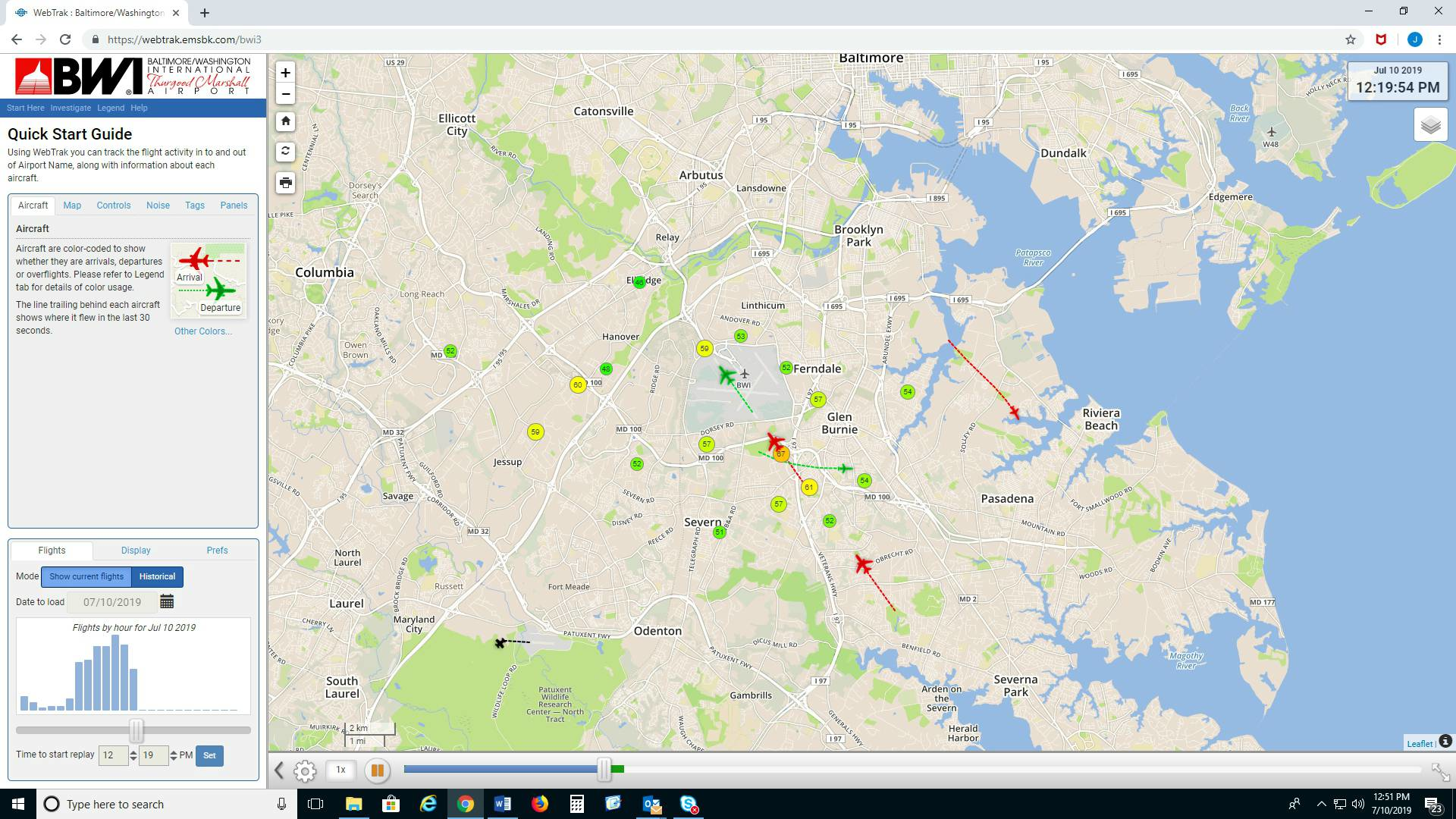This screenshot has width=1456, height=819.
Task: Open the Investigate menu
Action: coord(71,108)
